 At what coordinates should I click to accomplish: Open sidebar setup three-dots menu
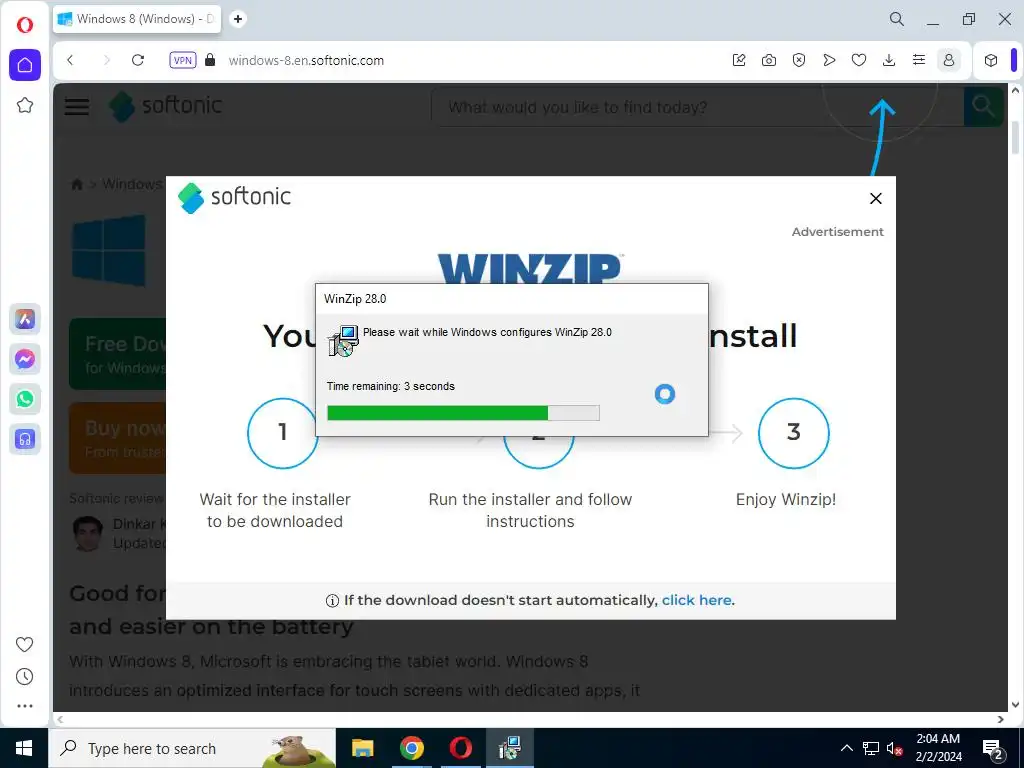pos(25,706)
